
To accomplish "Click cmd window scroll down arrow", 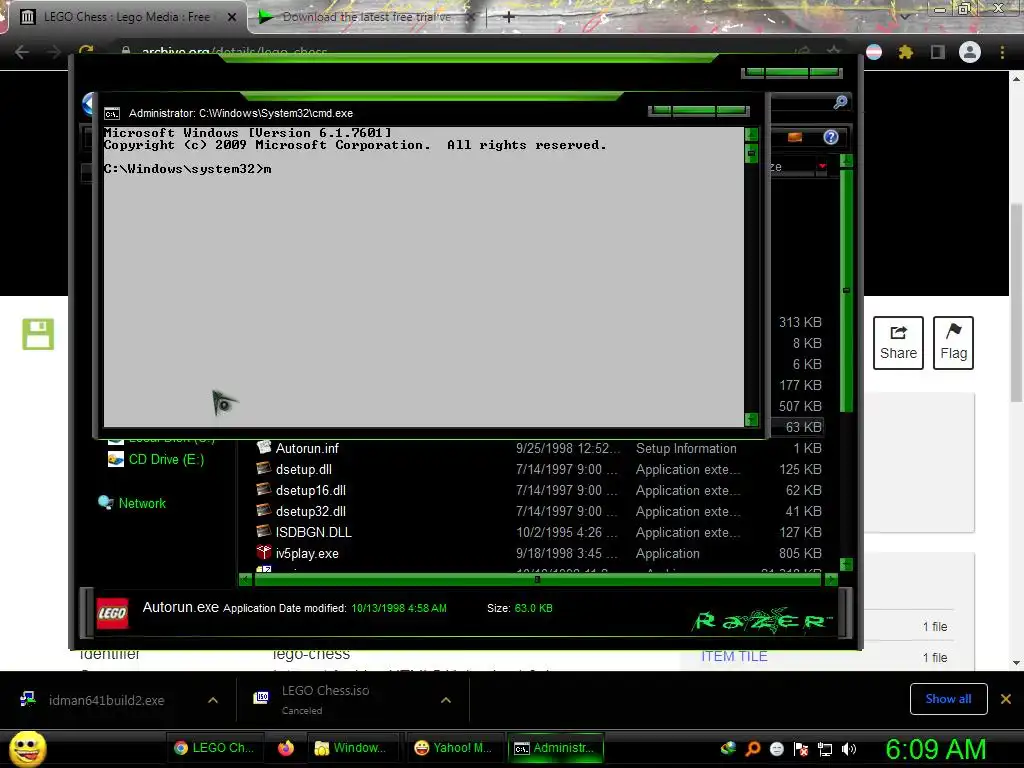I will click(x=752, y=419).
